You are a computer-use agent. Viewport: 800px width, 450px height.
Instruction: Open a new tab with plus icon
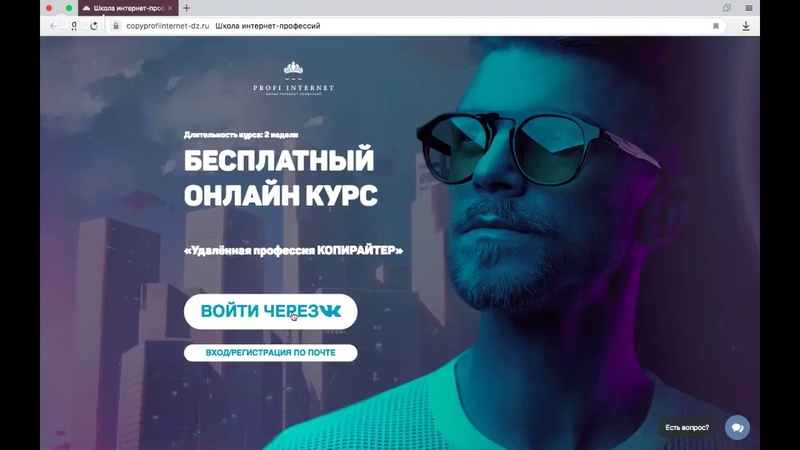186,8
